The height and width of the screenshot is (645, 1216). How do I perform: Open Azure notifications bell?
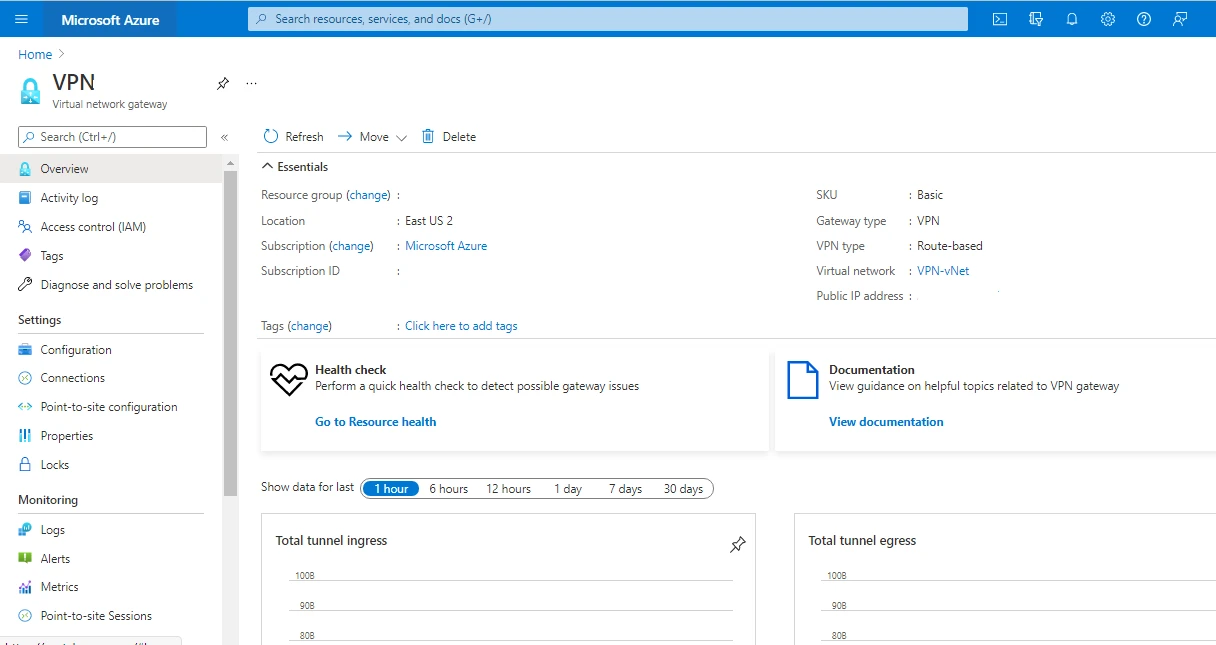(1072, 18)
